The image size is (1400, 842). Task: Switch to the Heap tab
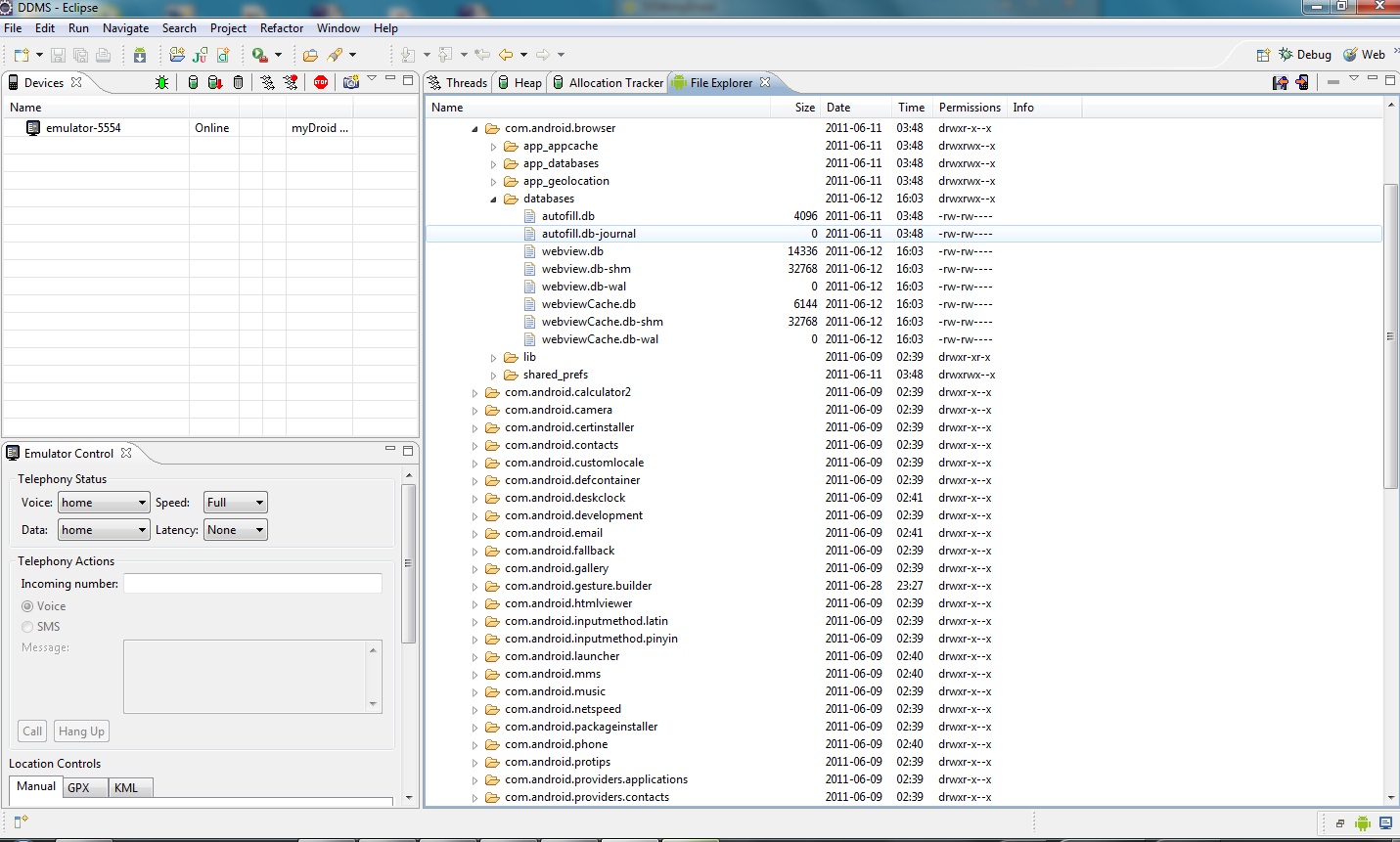click(x=519, y=83)
